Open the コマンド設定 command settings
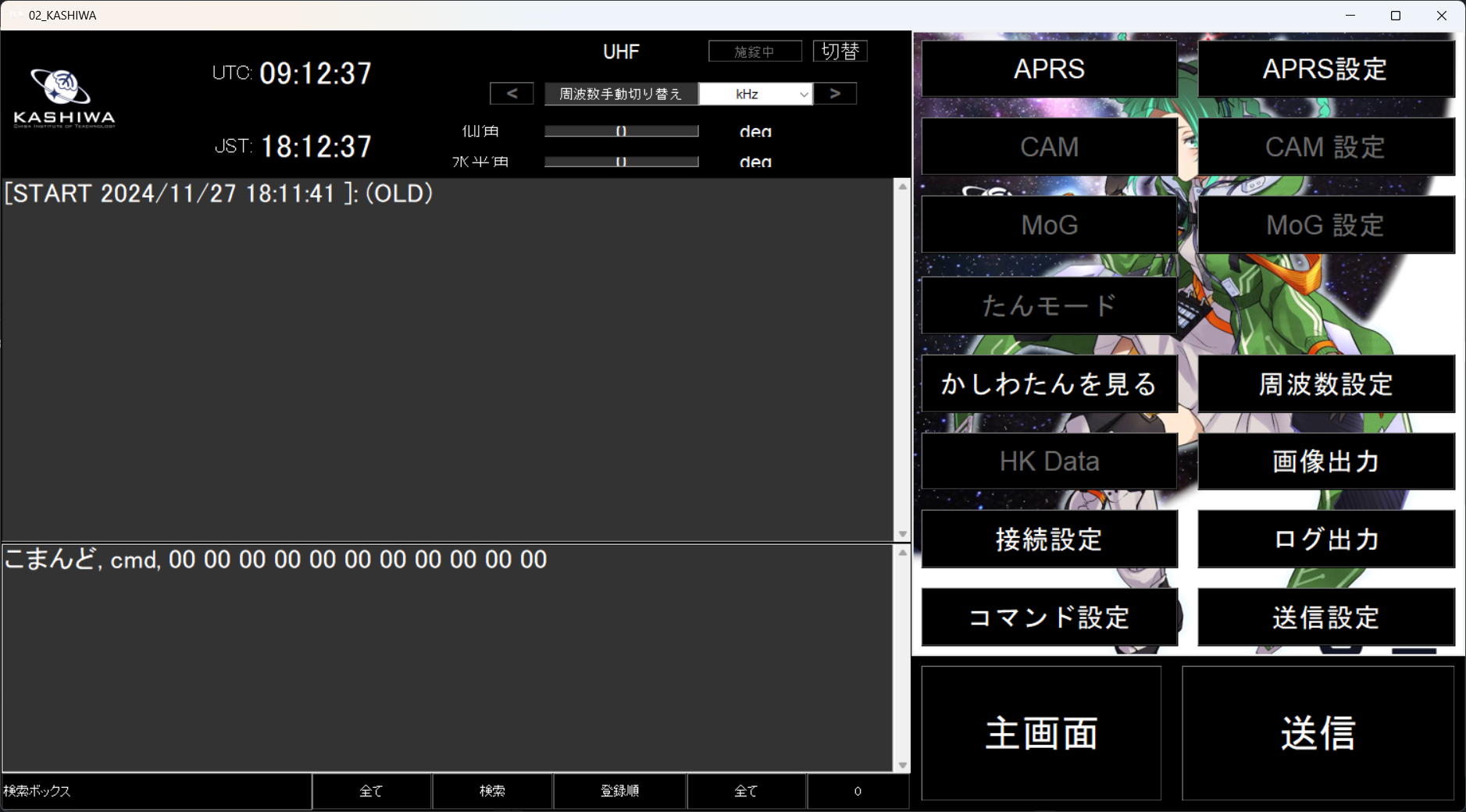Image resolution: width=1466 pixels, height=812 pixels. [x=1049, y=617]
